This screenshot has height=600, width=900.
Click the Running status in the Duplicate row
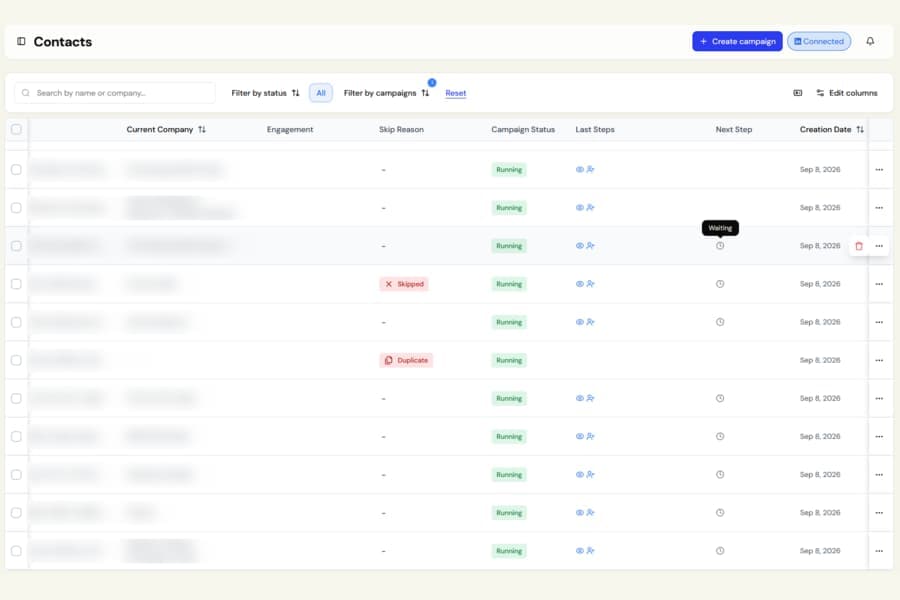pyautogui.click(x=509, y=360)
